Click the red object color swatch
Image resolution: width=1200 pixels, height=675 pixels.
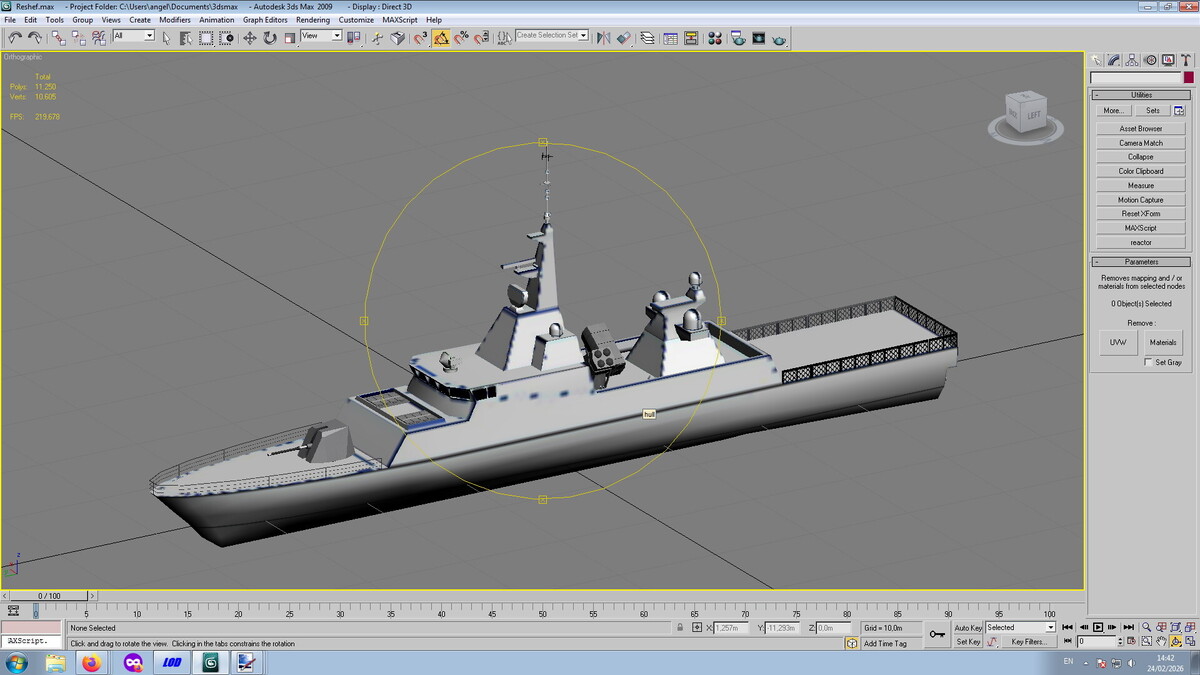coord(1188,78)
